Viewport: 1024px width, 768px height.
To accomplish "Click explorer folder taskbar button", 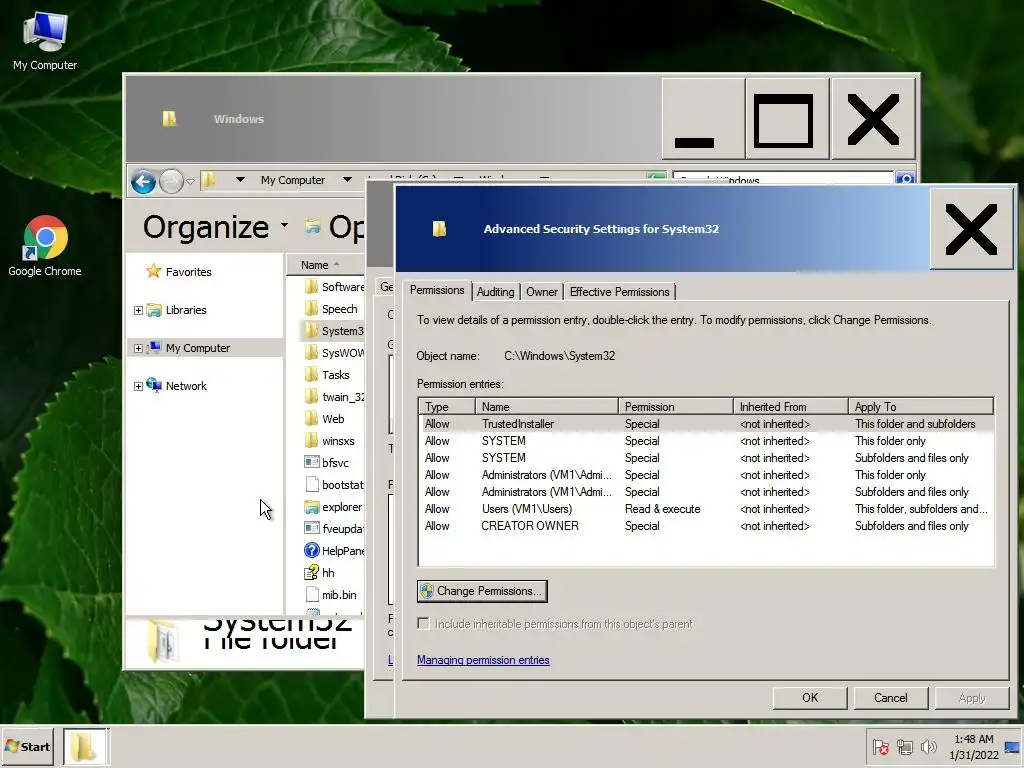I will (86, 746).
